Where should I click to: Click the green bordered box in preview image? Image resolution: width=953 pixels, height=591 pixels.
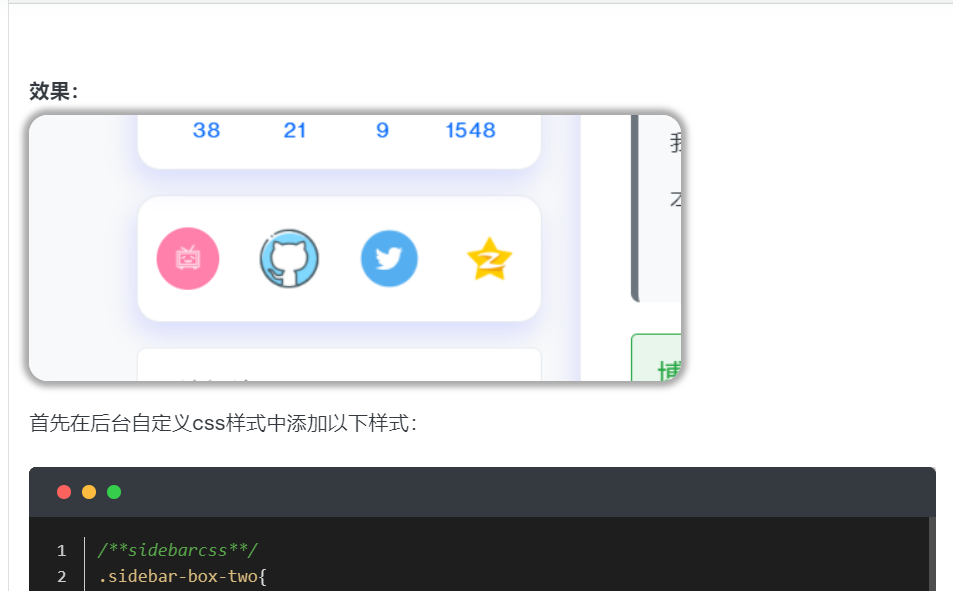(656, 358)
